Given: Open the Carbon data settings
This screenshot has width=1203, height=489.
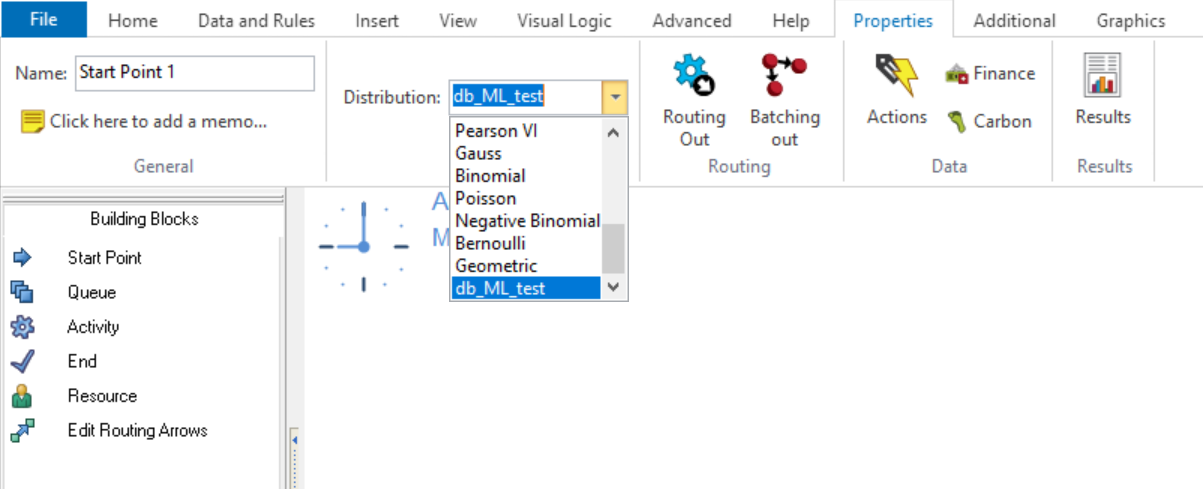Looking at the screenshot, I should 988,121.
